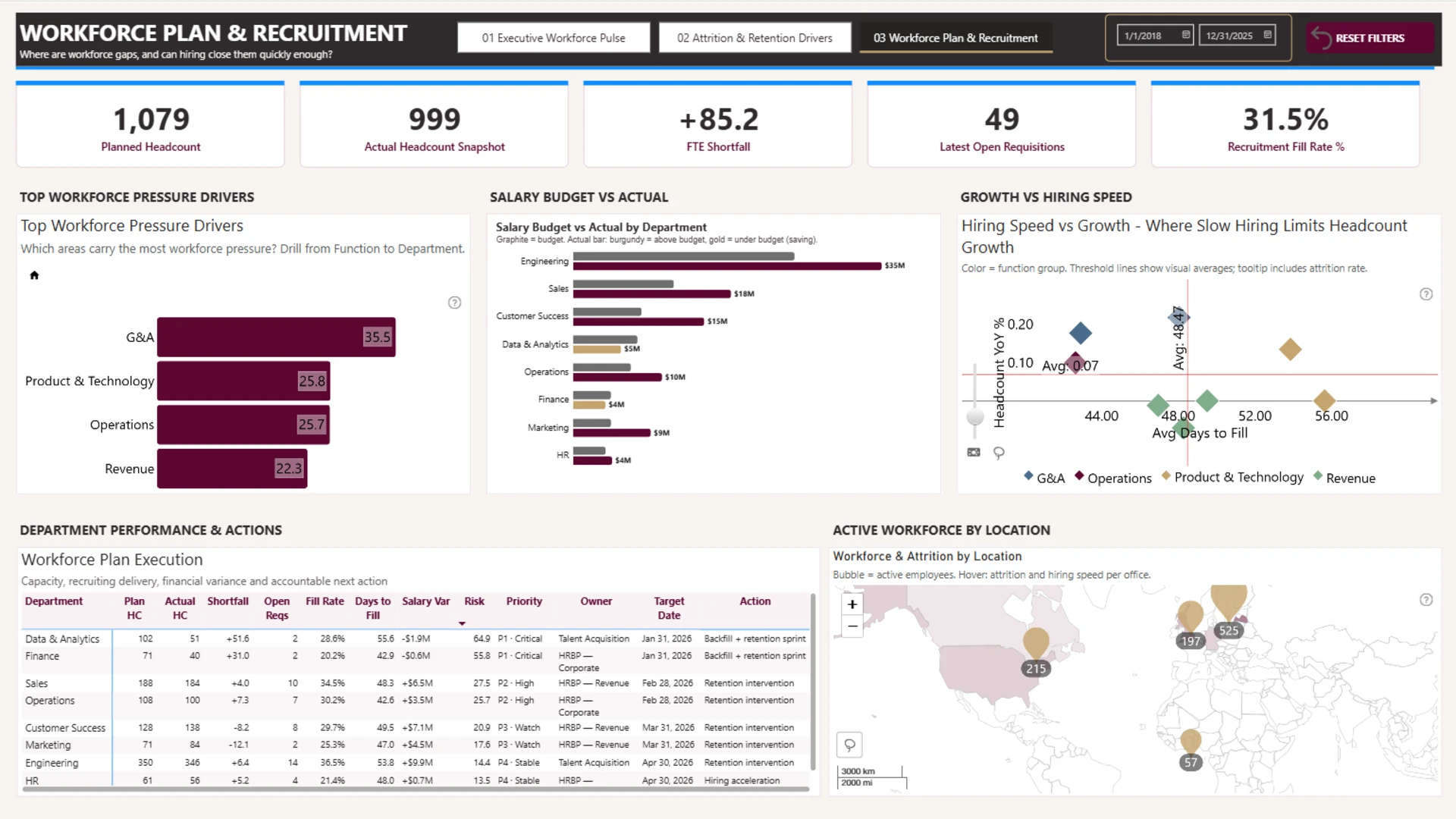Screen dimensions: 1456x819
Task: Open help icon on Growth vs Hiring chart
Action: click(1426, 294)
